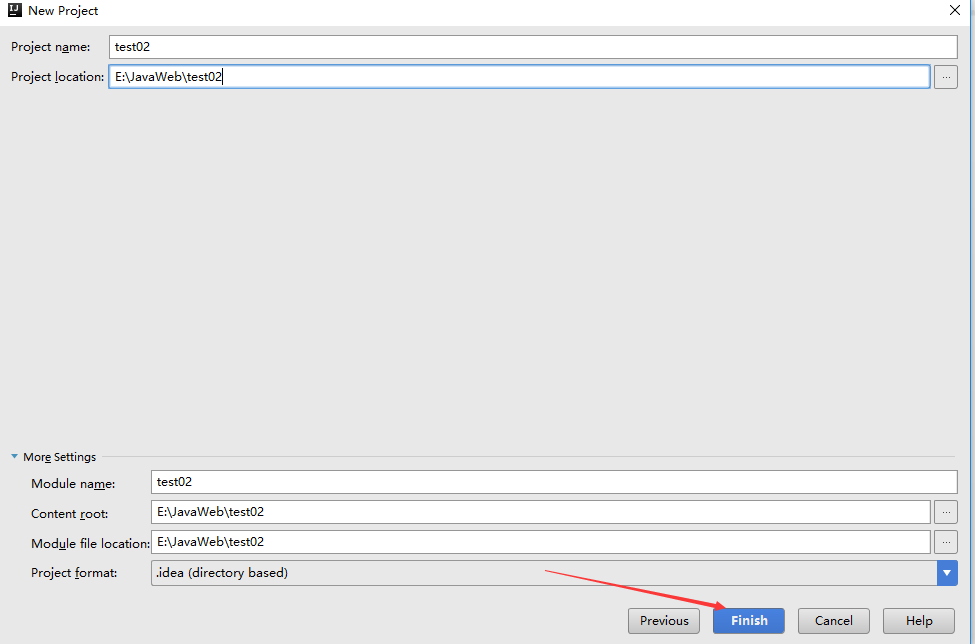
Task: Open the Help button
Action: click(919, 621)
